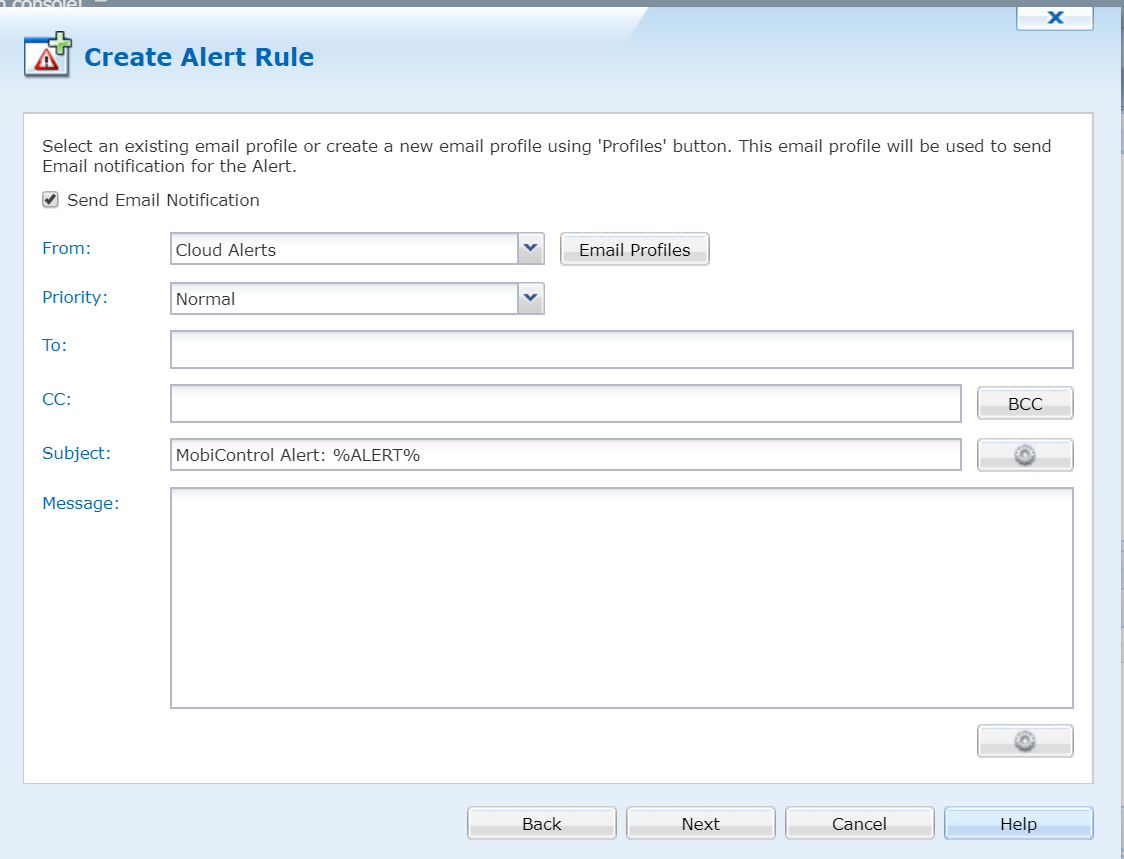Expand the Priority dropdown arrow
Viewport: 1124px width, 859px height.
(530, 298)
